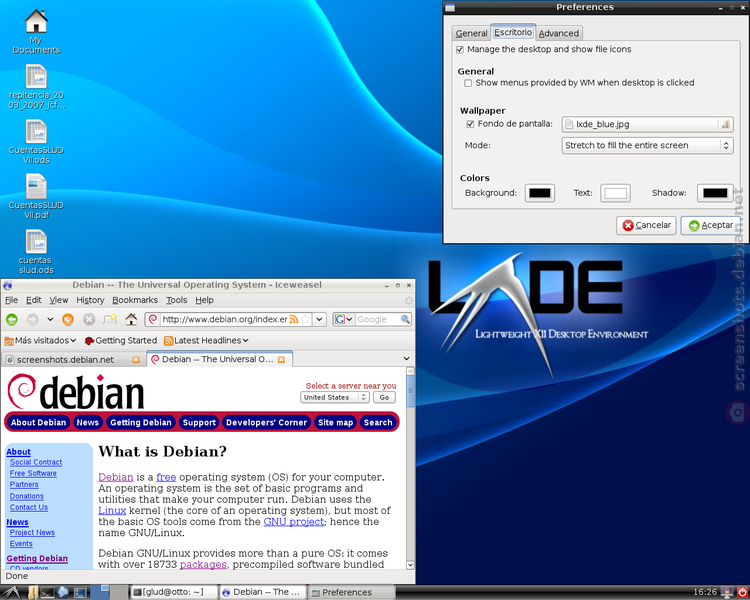Click the greyed forward arrow in Iceweasel
The width and height of the screenshot is (750, 600).
coord(33,319)
